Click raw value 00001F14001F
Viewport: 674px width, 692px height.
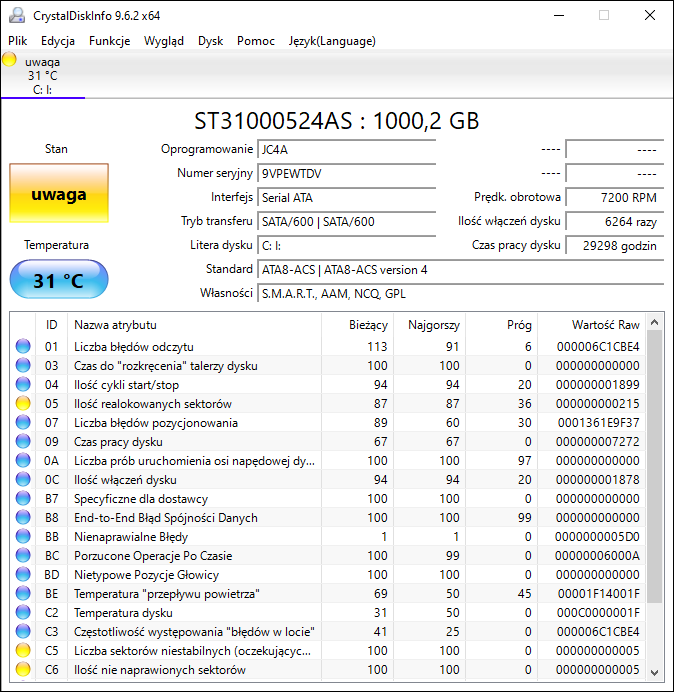tap(598, 594)
